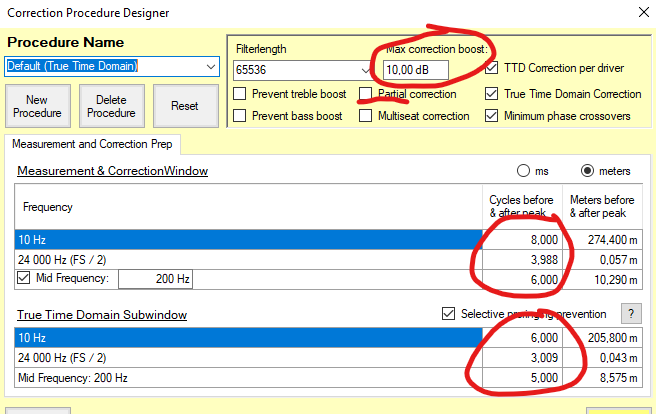Viewport: 656px width, 414px height.
Task: Click the 8,575 m value
Action: coord(618,378)
